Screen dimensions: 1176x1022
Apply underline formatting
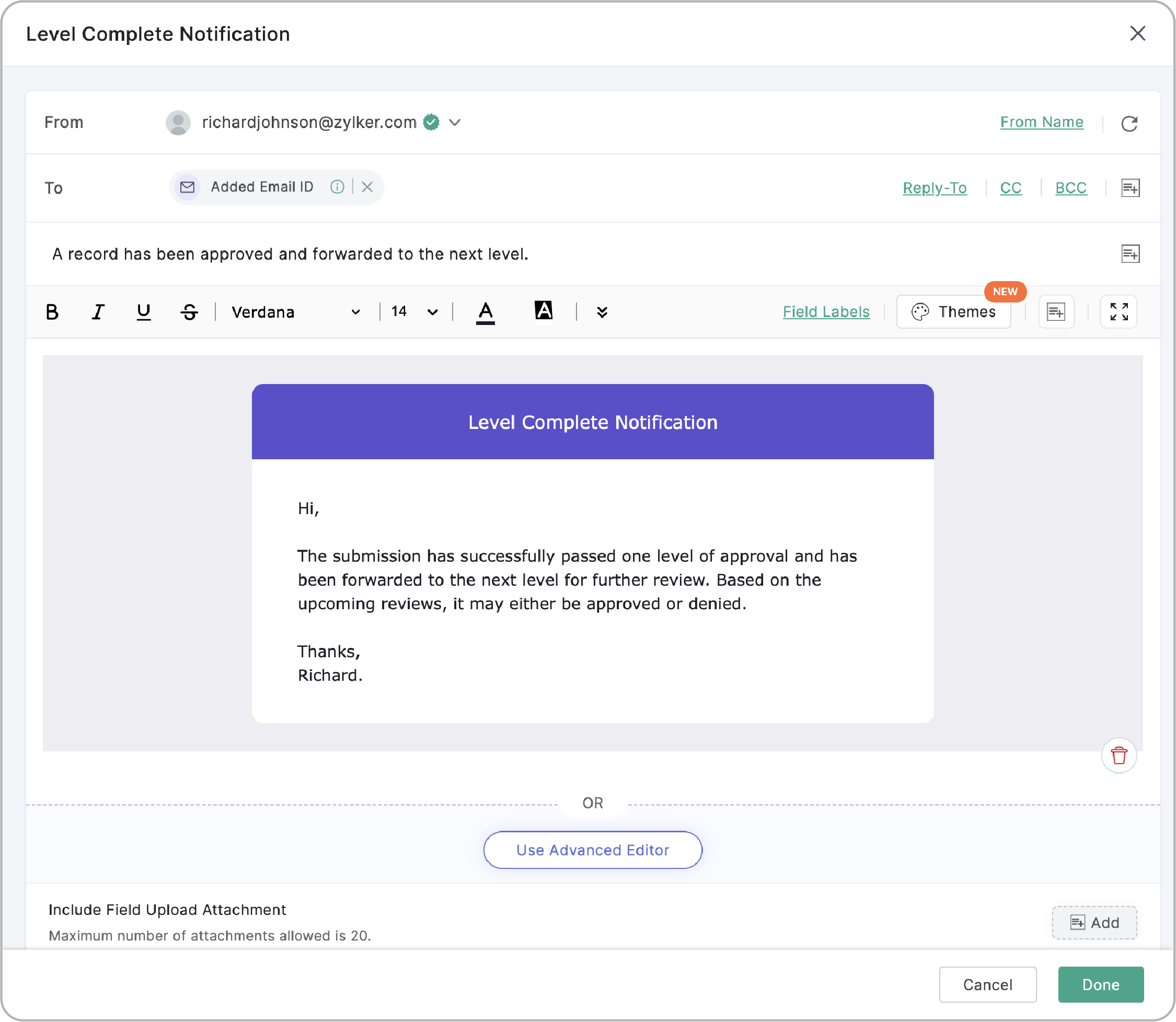click(143, 312)
